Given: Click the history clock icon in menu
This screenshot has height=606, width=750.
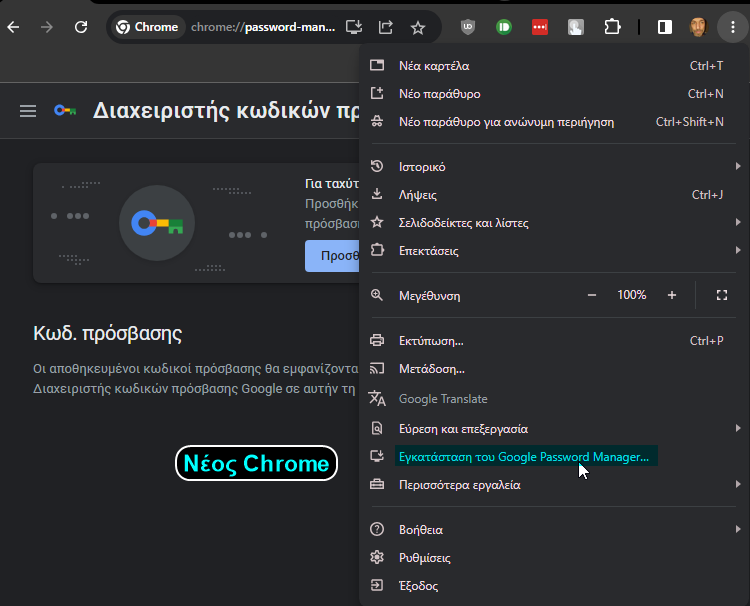Looking at the screenshot, I should click(377, 166).
